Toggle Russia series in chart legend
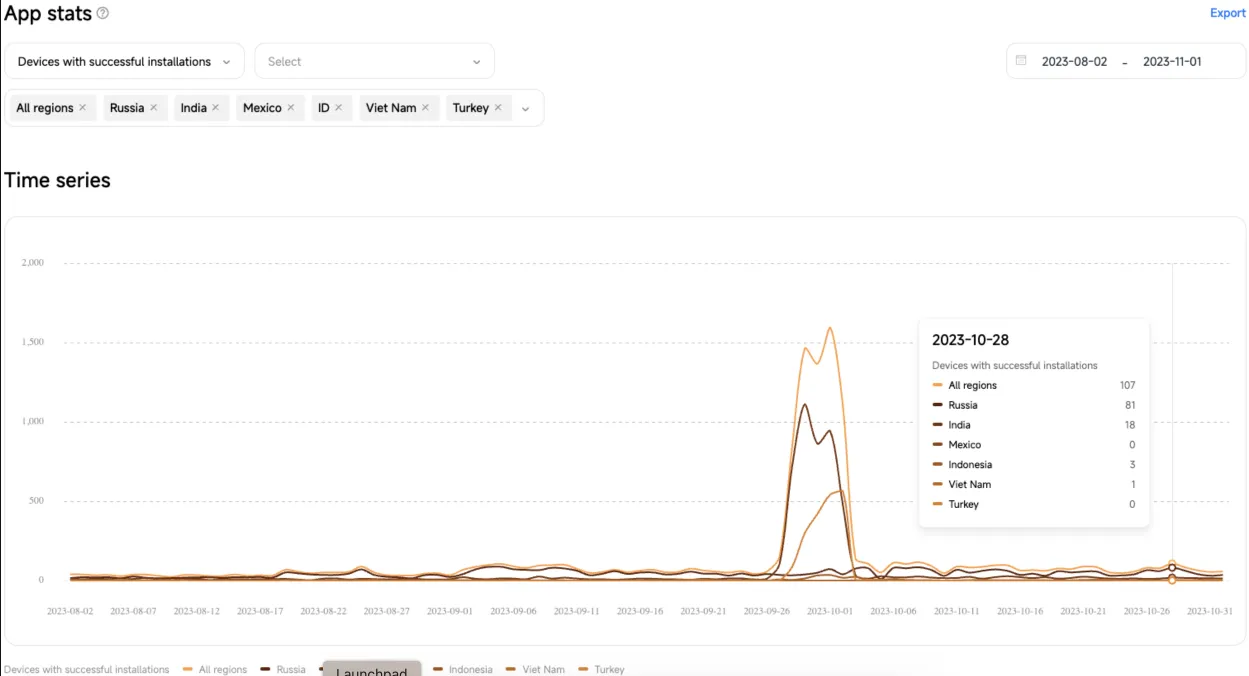This screenshot has width=1249, height=676. click(284, 669)
